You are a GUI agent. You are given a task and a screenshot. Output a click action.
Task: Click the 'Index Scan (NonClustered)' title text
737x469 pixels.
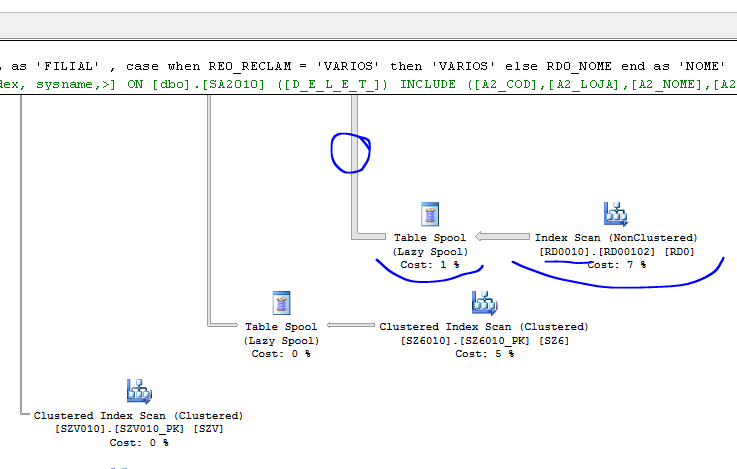tap(616, 238)
